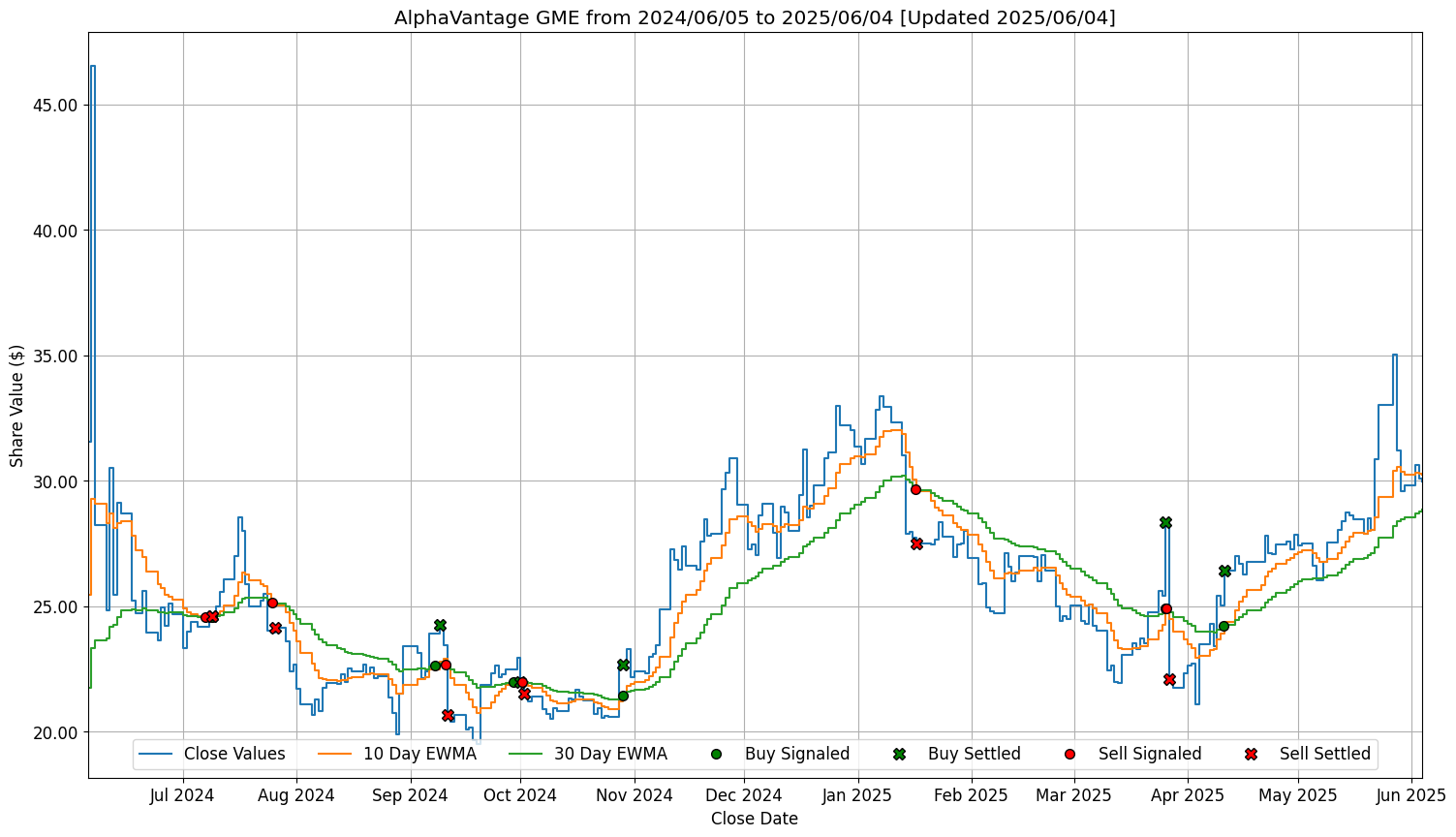Select the Sell Settled marker near 22.1 in late March 2025

point(1169,679)
